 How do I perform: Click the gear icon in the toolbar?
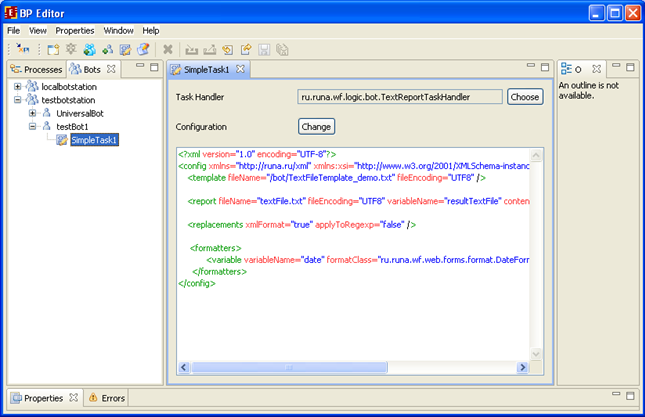pos(71,49)
